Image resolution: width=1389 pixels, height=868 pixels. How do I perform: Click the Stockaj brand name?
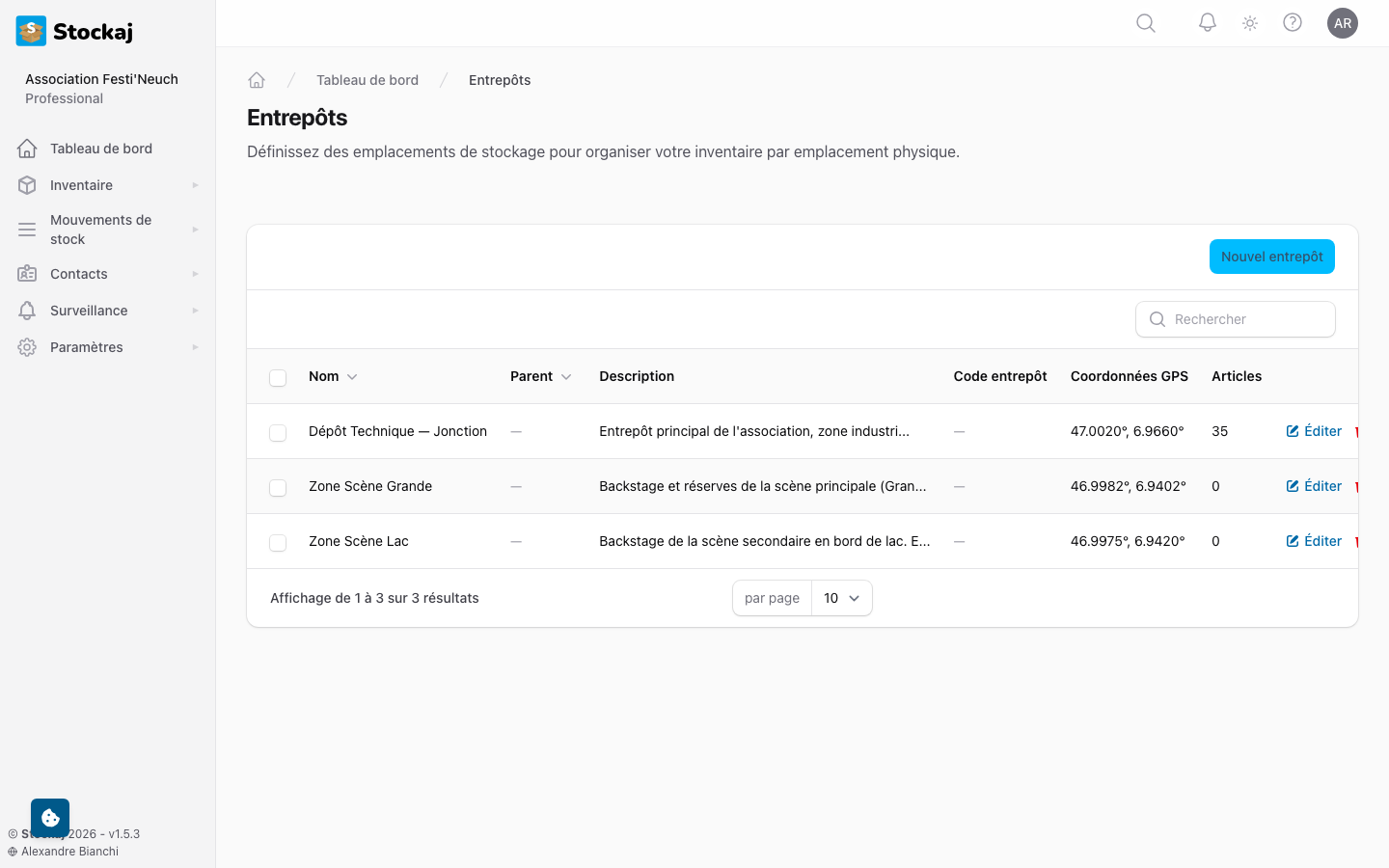(x=93, y=32)
